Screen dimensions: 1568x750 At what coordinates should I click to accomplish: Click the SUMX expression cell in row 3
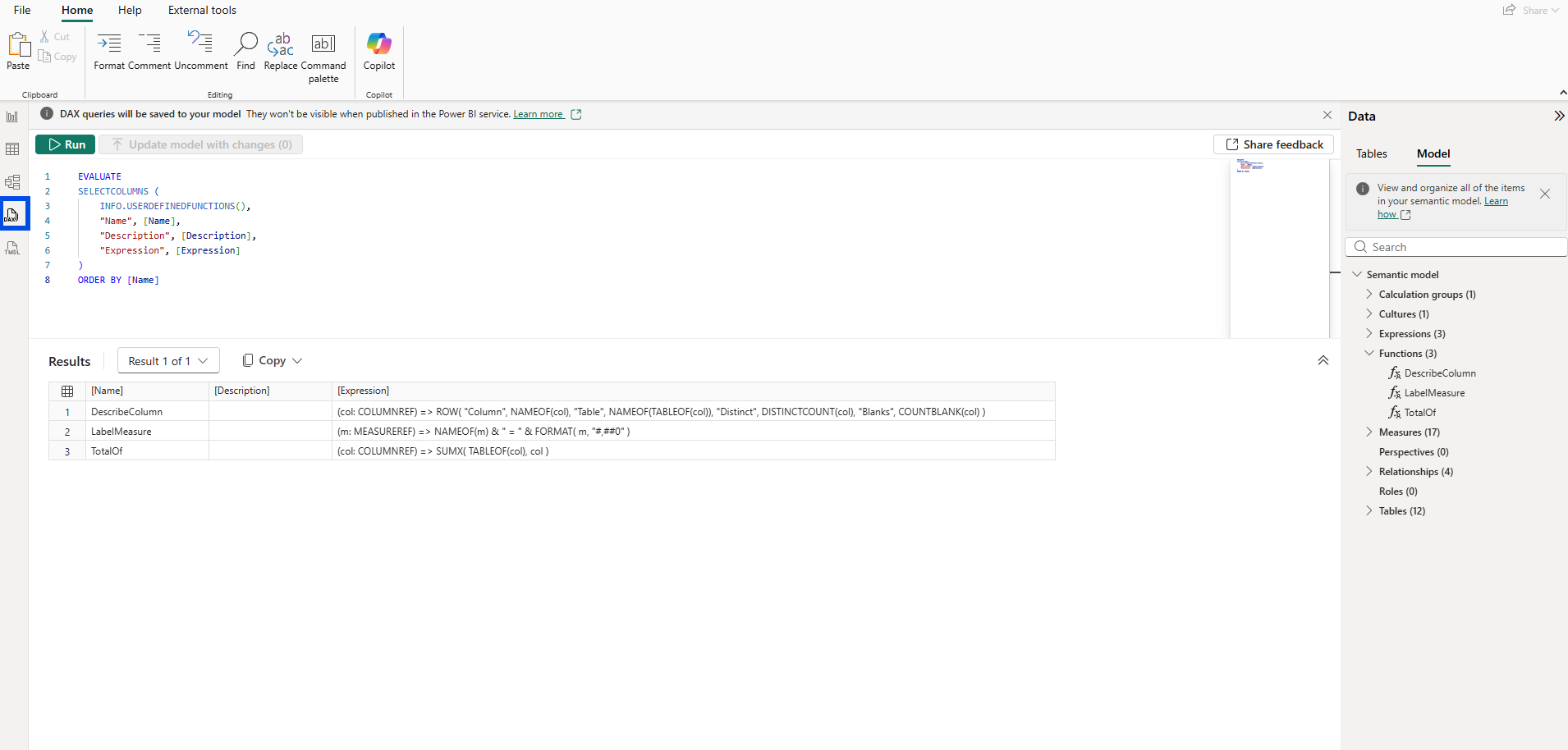[x=694, y=451]
